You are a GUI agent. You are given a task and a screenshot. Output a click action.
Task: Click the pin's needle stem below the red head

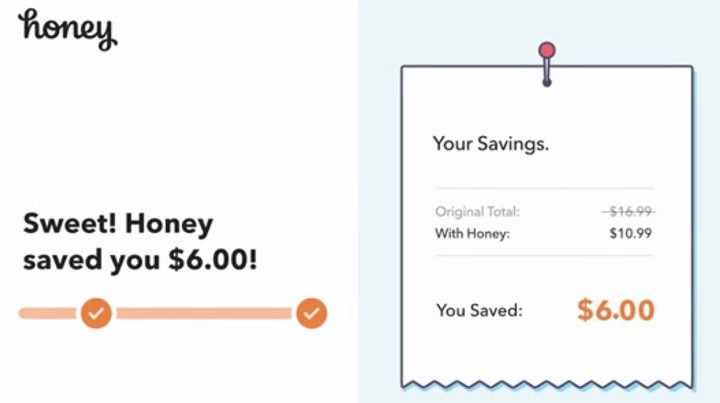pos(546,72)
